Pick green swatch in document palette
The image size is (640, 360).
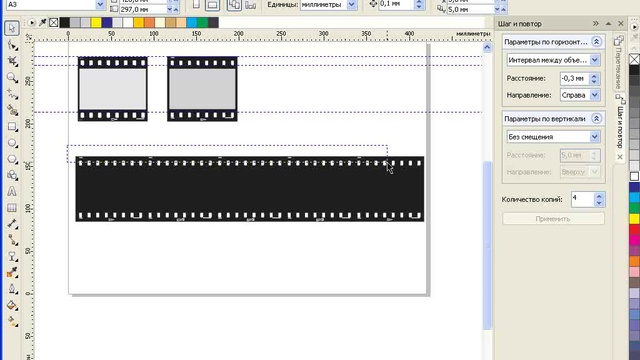click(x=202, y=23)
